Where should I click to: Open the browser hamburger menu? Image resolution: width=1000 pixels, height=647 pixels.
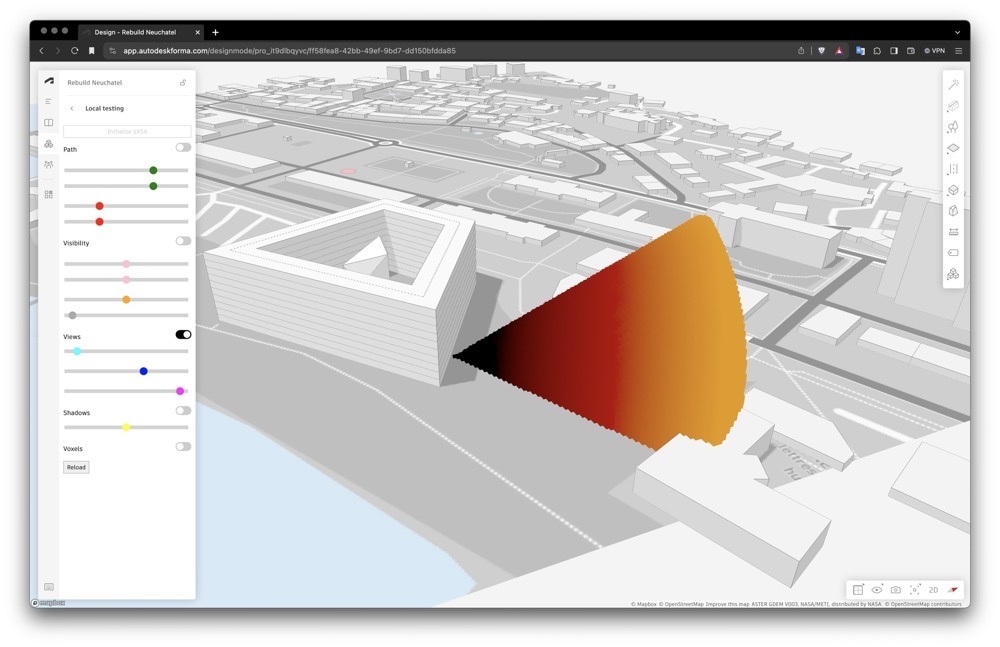coord(958,50)
